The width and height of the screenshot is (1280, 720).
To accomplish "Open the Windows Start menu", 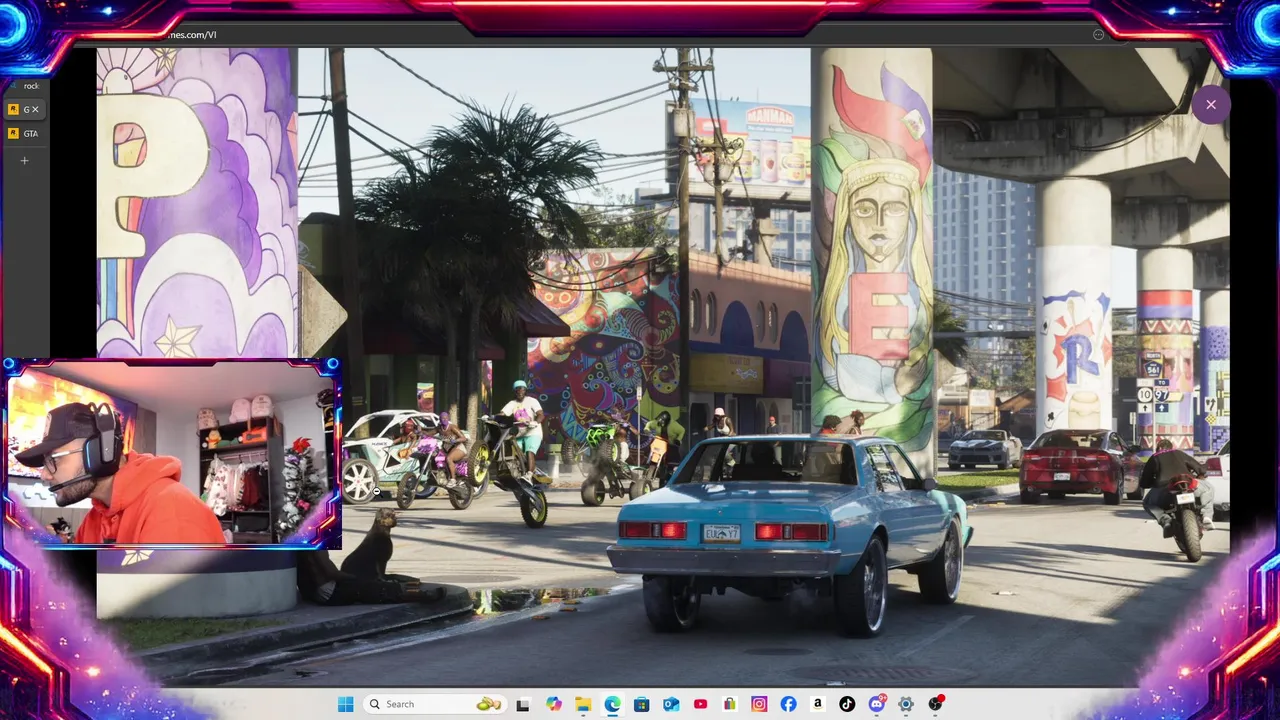I will (x=345, y=704).
